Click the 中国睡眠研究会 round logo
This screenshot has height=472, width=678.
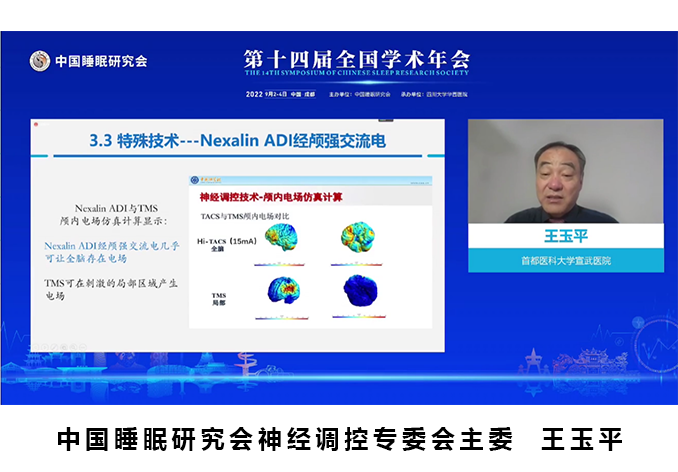pos(40,61)
